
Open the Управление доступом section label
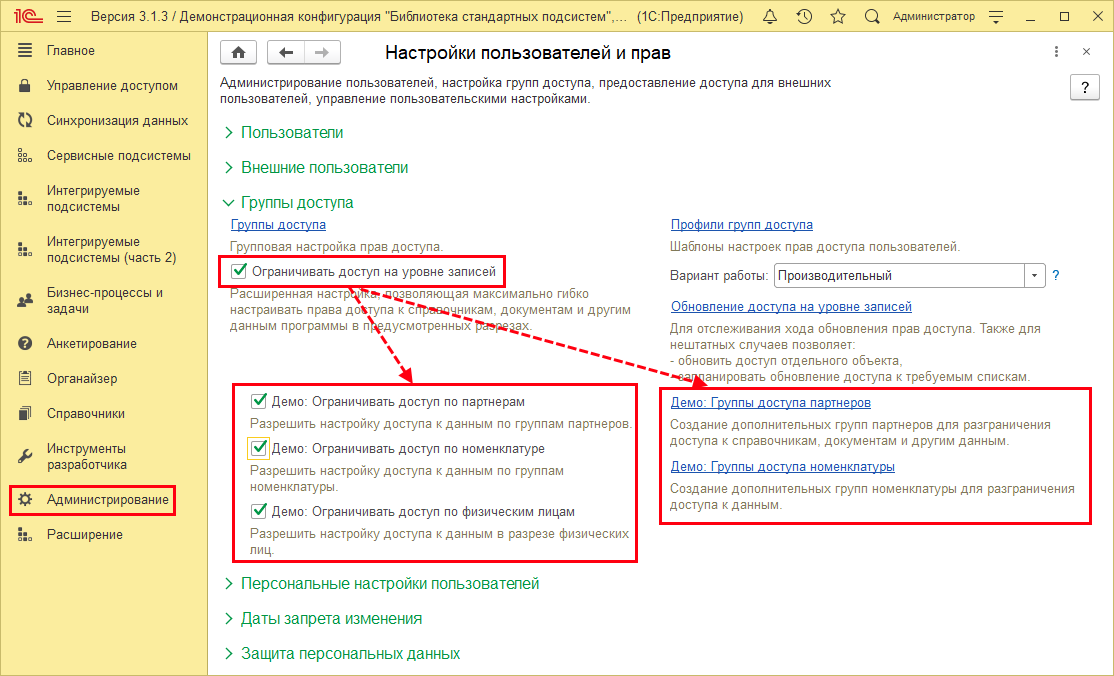point(112,85)
